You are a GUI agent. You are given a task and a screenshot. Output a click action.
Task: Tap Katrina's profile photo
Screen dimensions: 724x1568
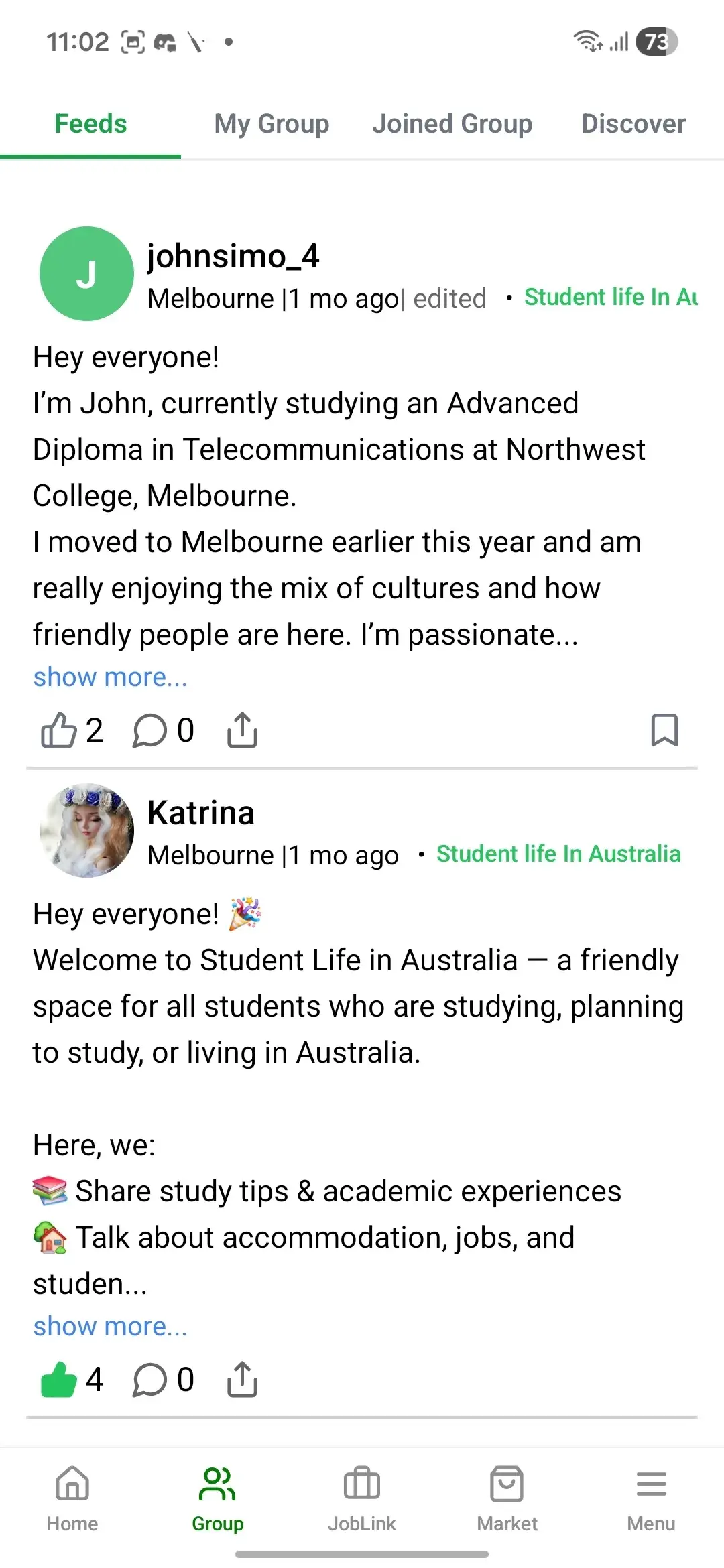pos(86,830)
